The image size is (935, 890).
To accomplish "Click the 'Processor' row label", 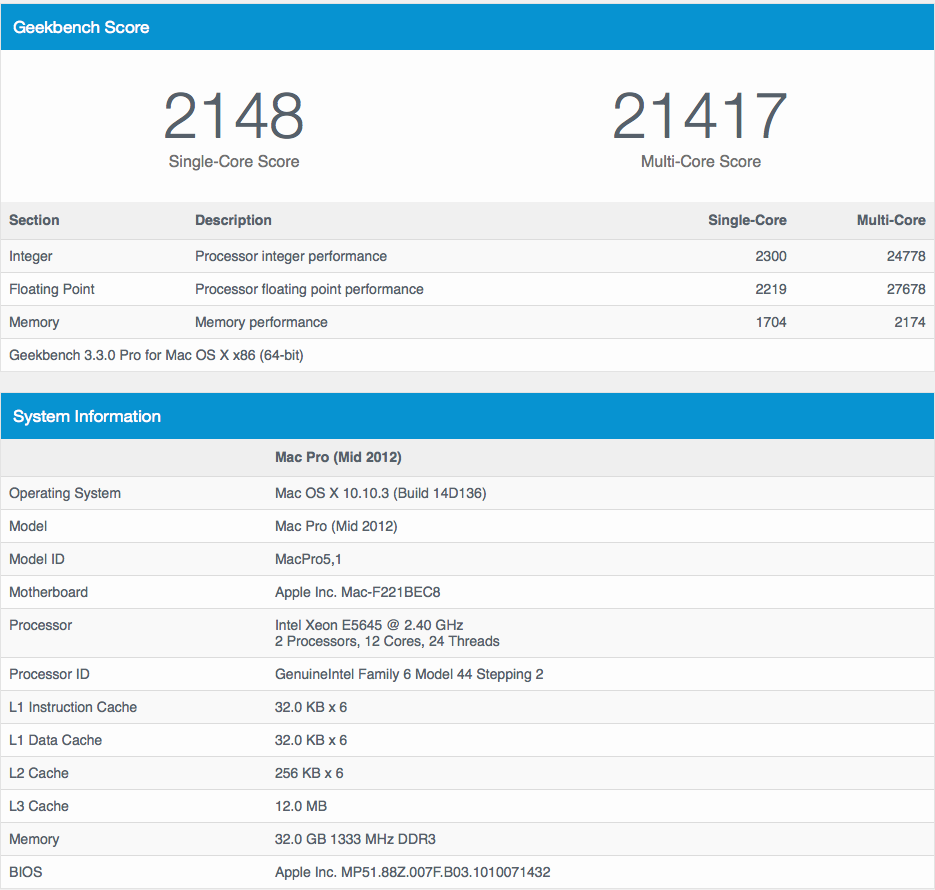I will (41, 625).
